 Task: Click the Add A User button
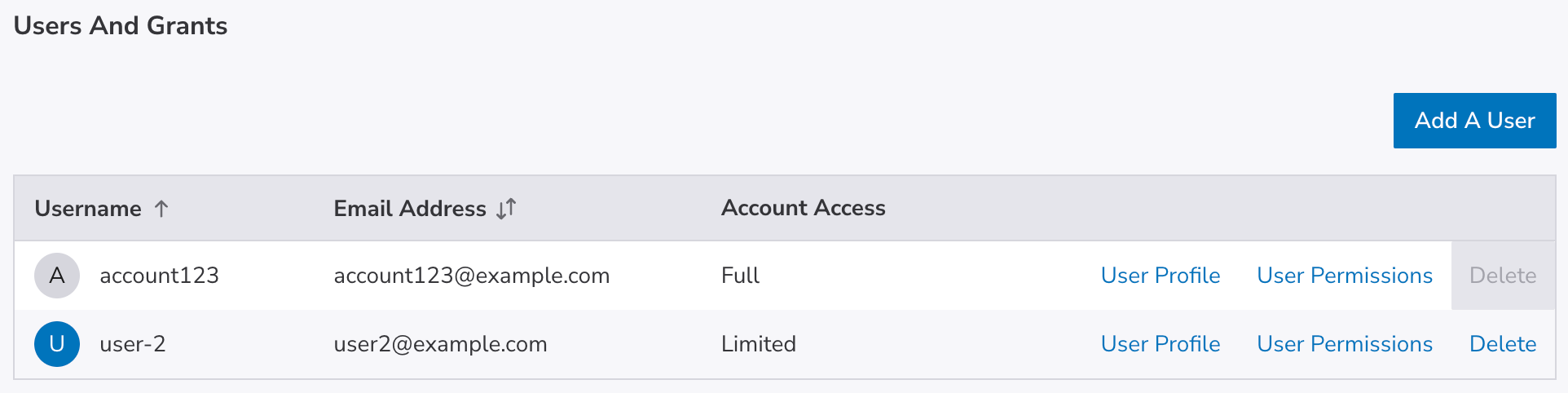pos(1474,121)
